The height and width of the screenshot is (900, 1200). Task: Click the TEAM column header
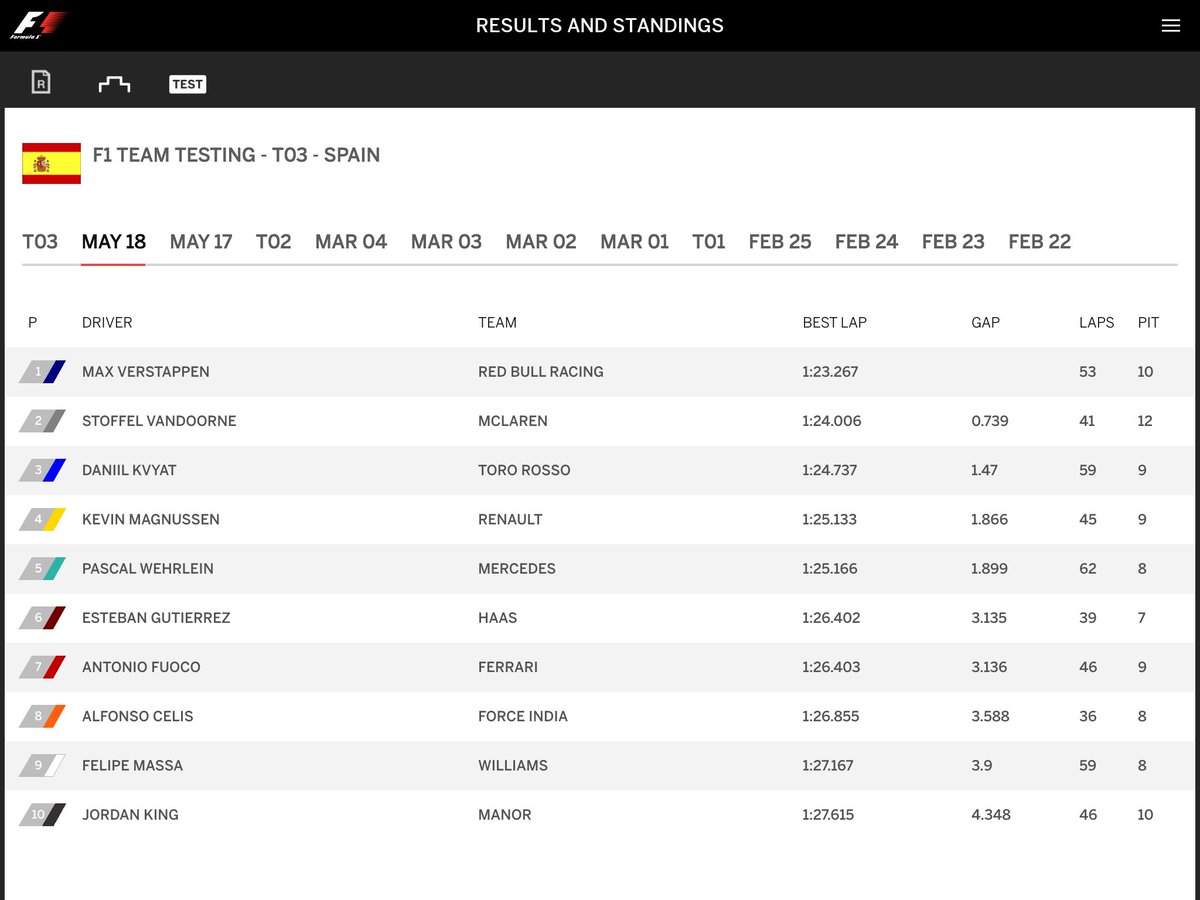click(x=497, y=322)
